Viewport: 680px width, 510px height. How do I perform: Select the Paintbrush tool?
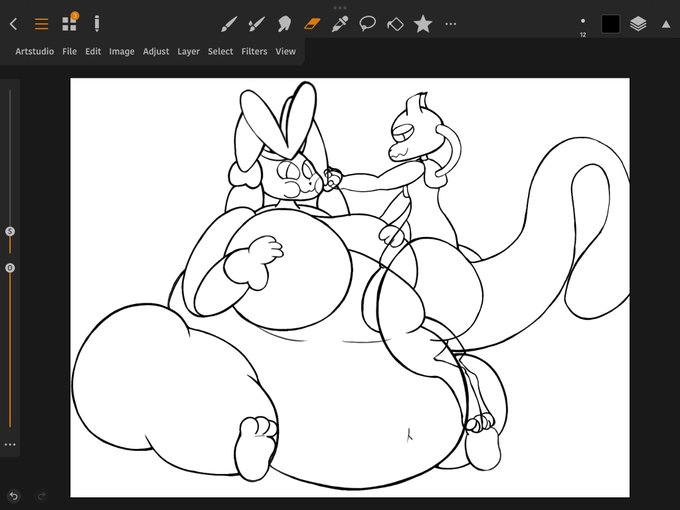[x=229, y=24]
